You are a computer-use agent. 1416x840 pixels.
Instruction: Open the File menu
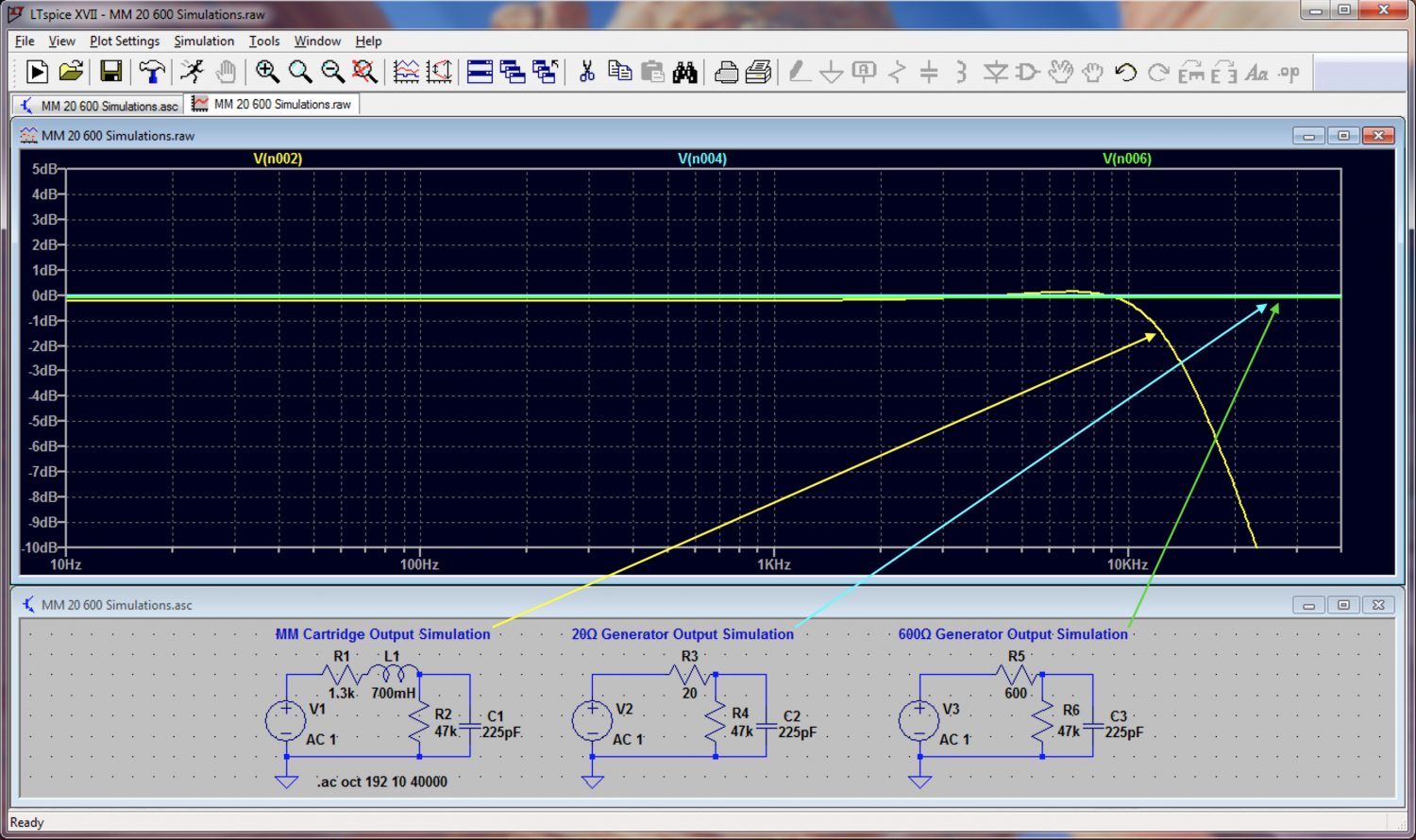[25, 41]
